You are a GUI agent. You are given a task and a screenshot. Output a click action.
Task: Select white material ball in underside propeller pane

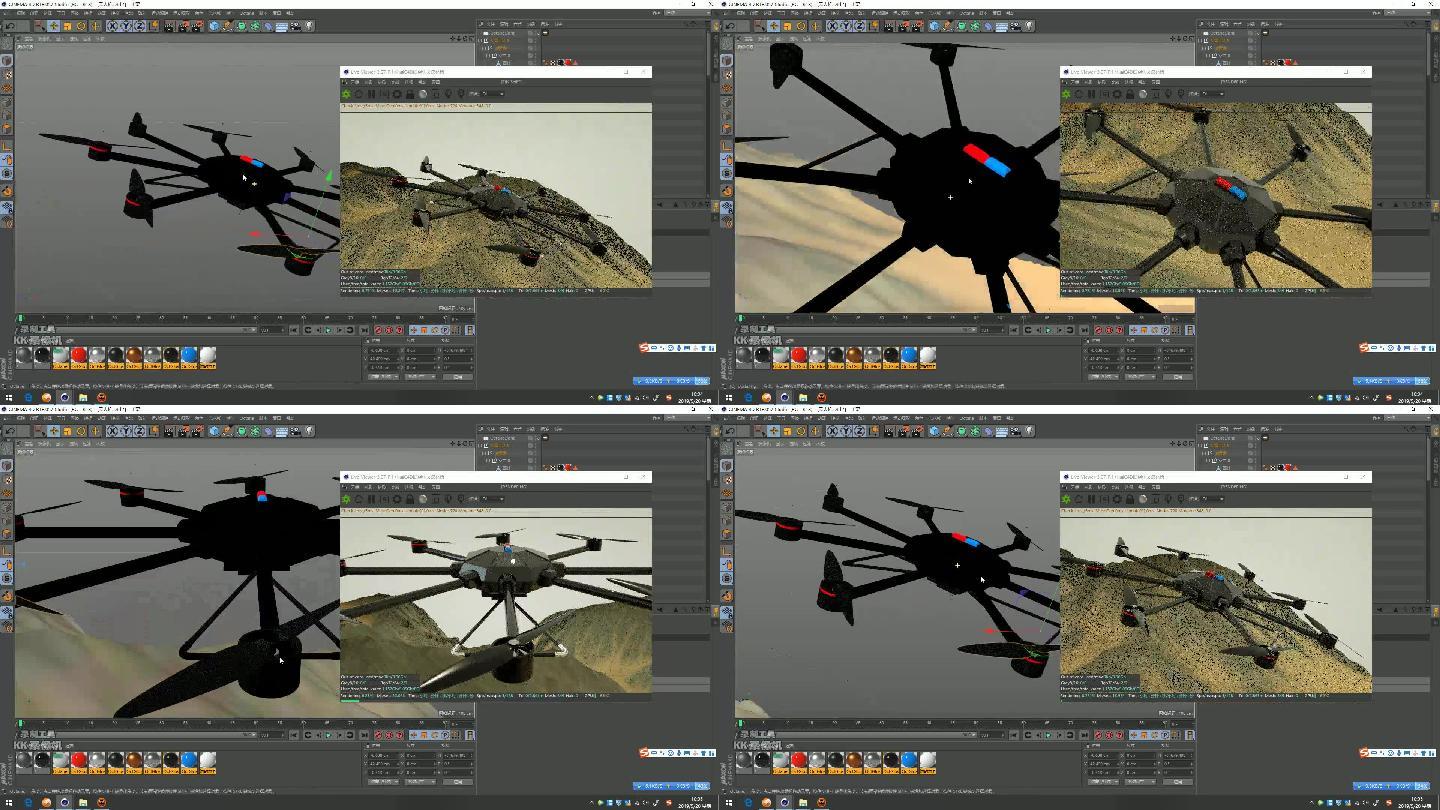[x=208, y=759]
